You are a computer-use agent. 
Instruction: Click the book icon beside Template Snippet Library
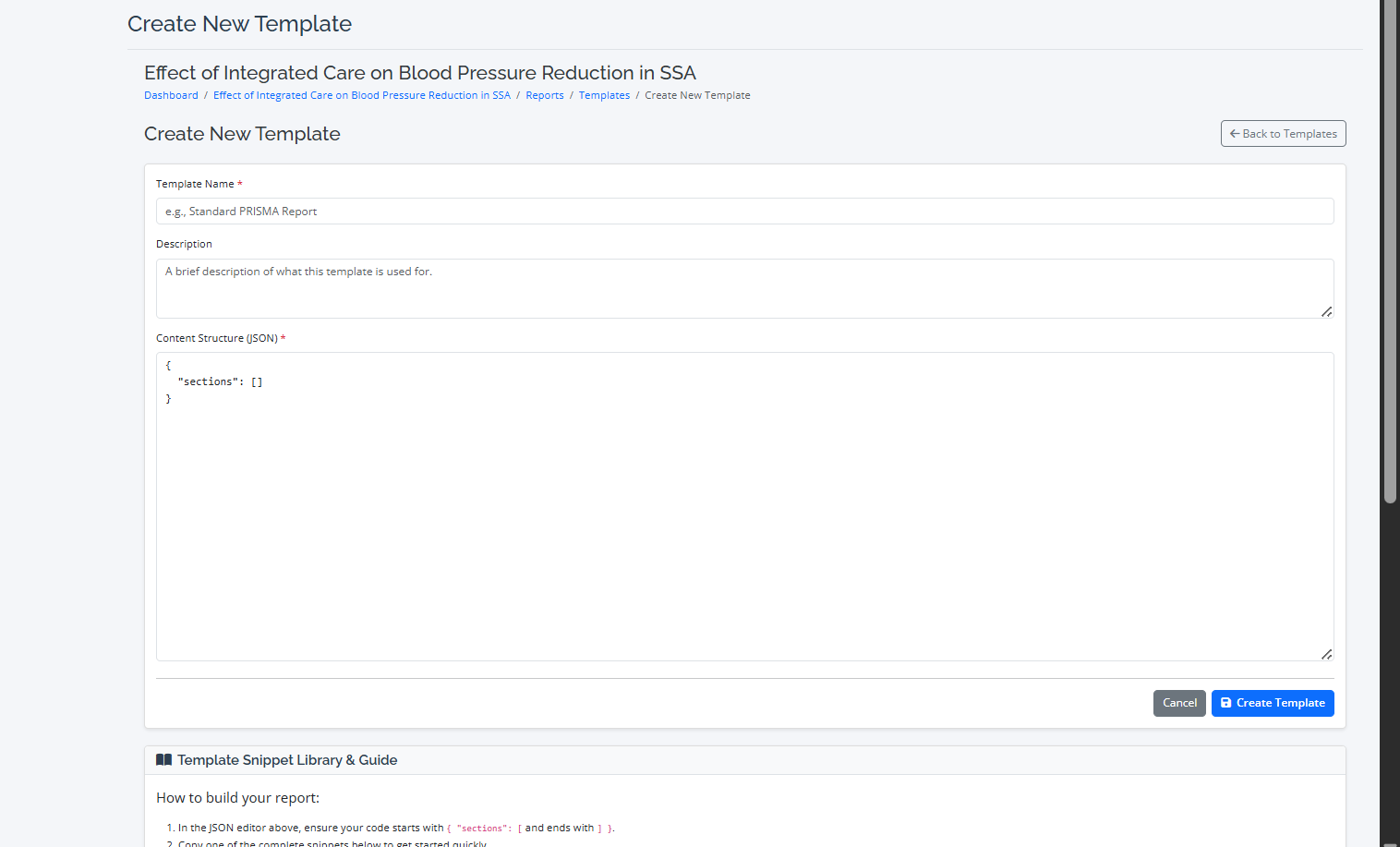(163, 760)
